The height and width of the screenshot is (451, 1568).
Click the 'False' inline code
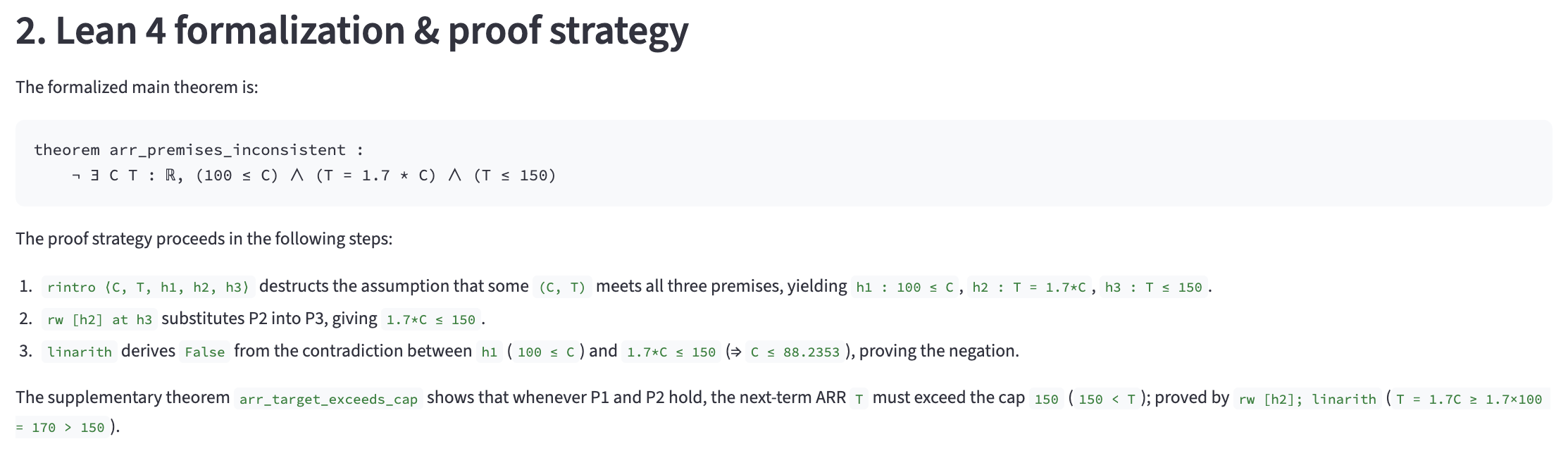[x=204, y=352]
